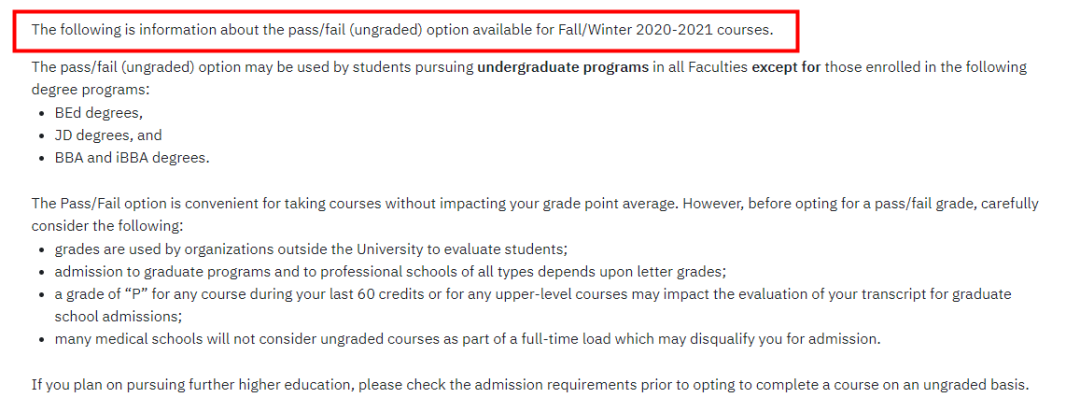Click the bullet about organizations outside the University
Viewport: 1080px width, 412px height.
pyautogui.click(x=311, y=249)
